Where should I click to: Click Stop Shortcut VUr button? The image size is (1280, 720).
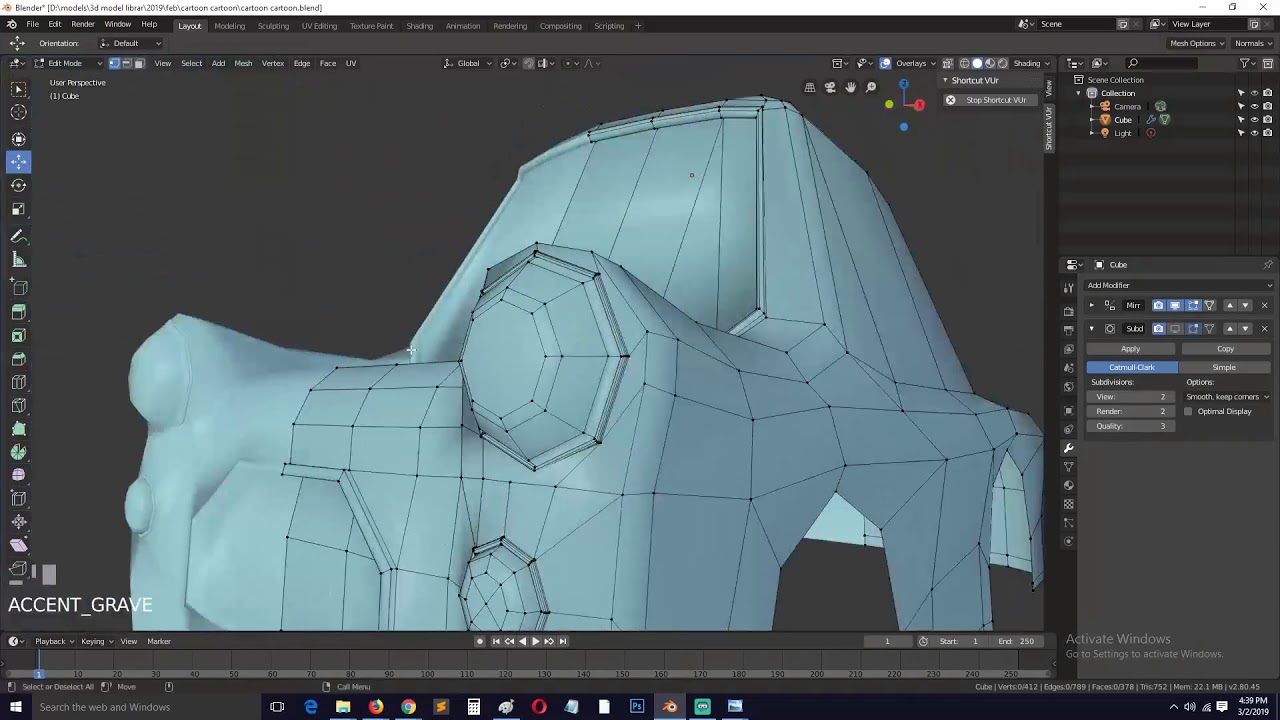(x=988, y=100)
